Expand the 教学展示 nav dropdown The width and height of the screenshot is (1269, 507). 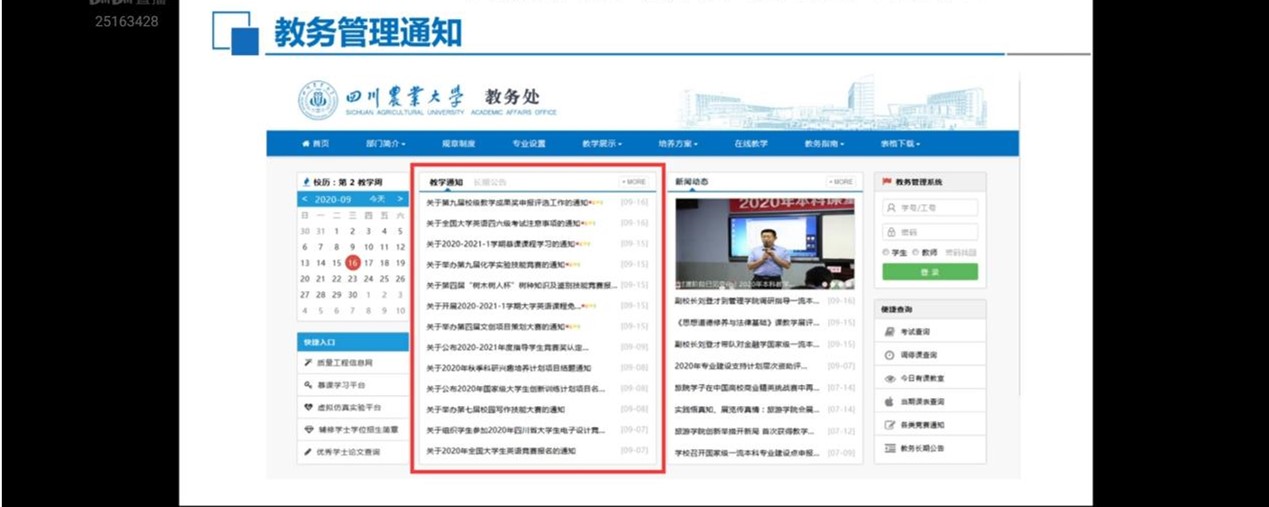tap(601, 144)
